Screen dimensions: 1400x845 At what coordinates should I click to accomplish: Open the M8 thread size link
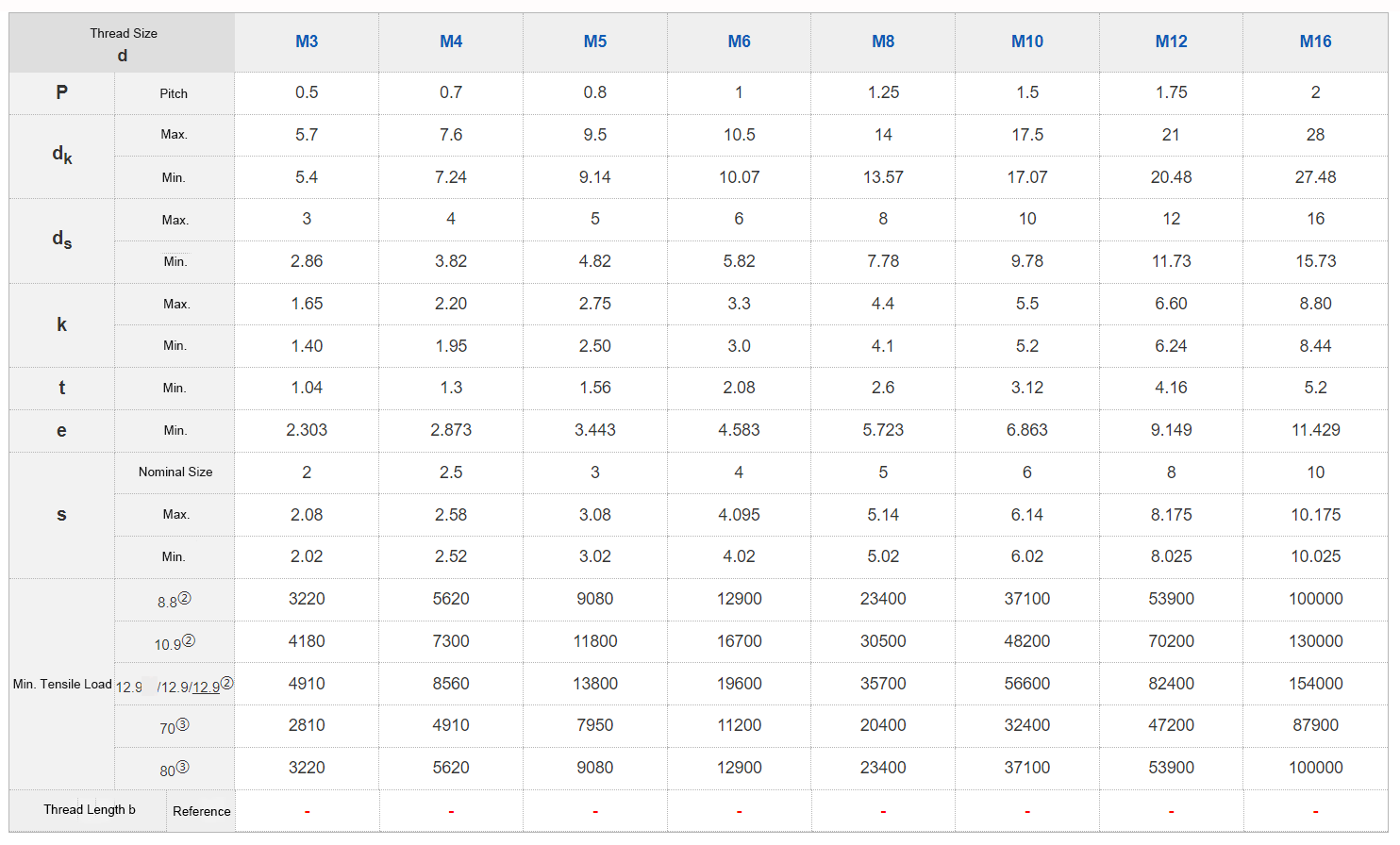click(x=883, y=41)
